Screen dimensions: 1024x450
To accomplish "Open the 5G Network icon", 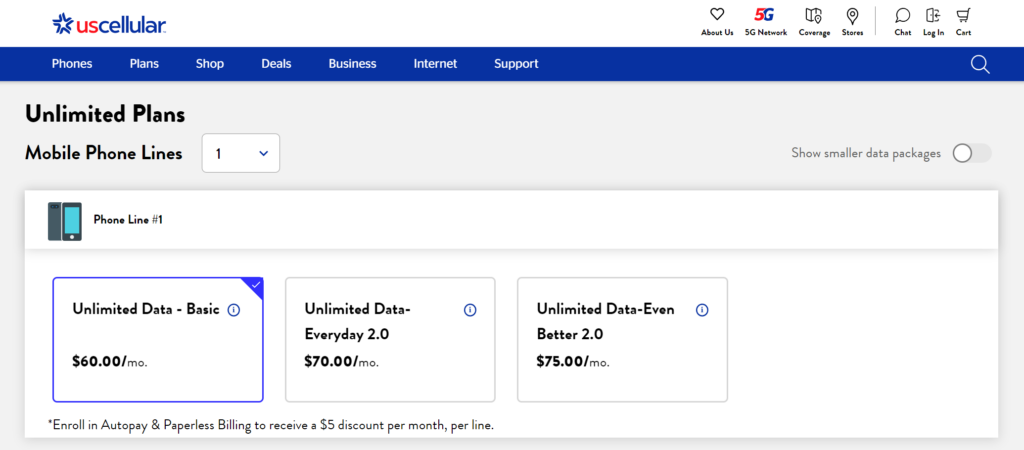I will 765,15.
